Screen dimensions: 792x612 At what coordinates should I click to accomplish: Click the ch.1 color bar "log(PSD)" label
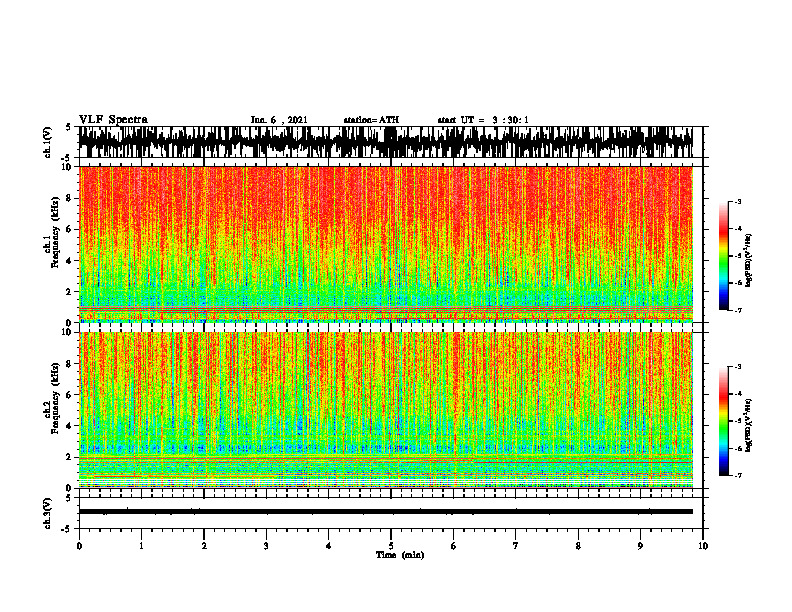(749, 261)
